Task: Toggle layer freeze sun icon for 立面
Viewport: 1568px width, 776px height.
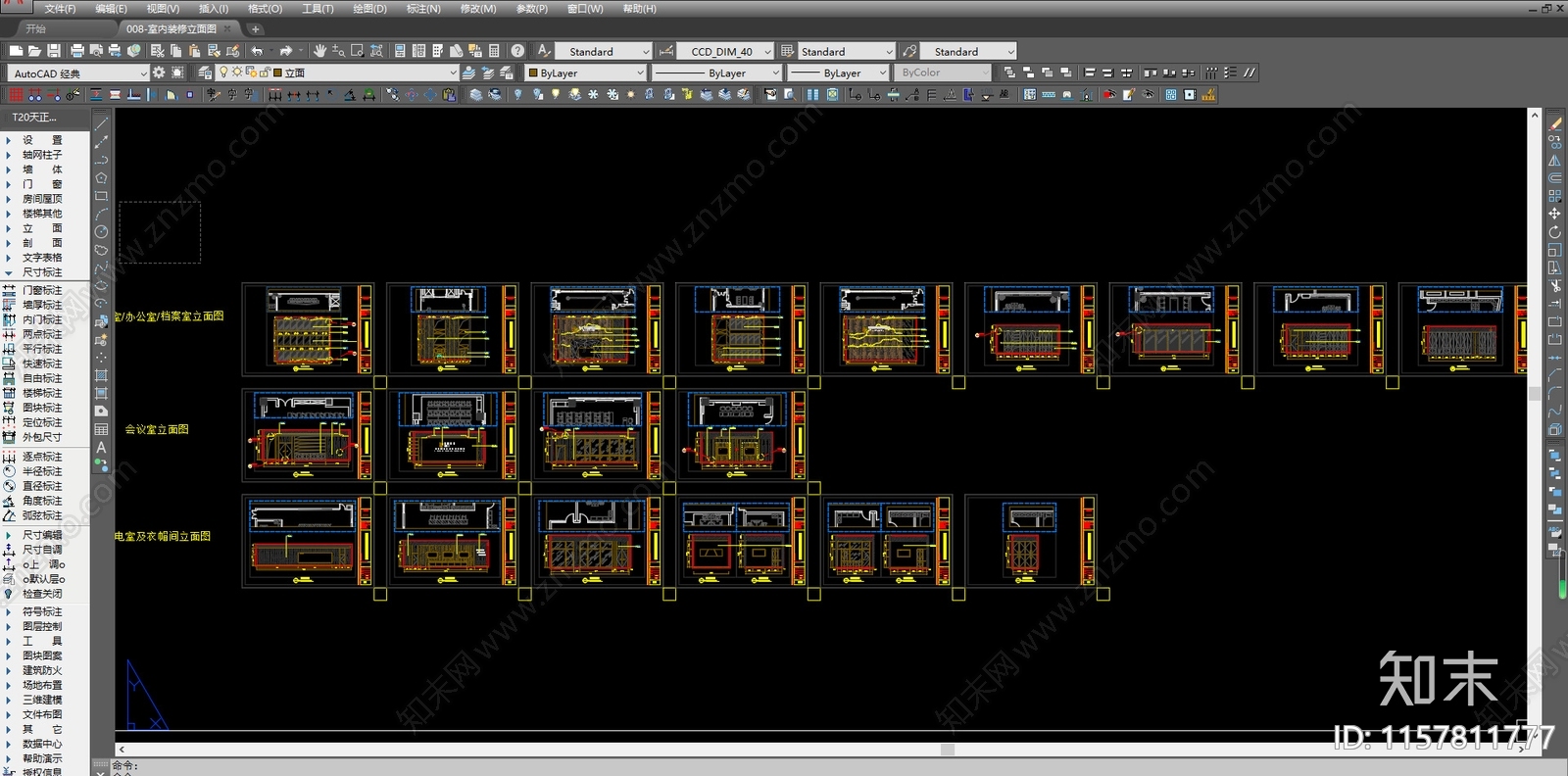Action: point(237,73)
